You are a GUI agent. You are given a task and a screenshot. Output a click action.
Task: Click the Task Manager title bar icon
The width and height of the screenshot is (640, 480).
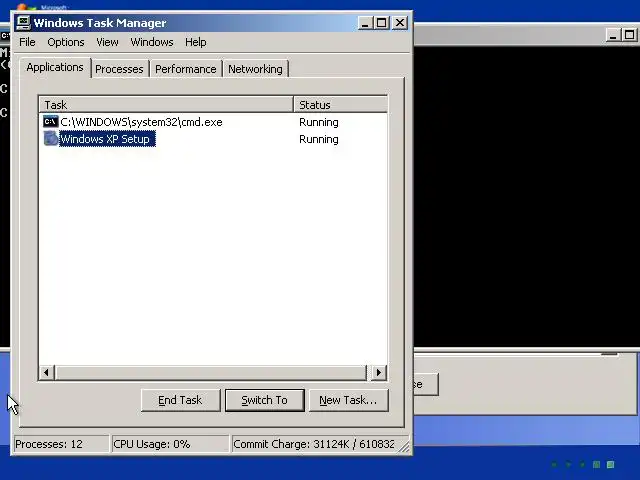(23, 23)
